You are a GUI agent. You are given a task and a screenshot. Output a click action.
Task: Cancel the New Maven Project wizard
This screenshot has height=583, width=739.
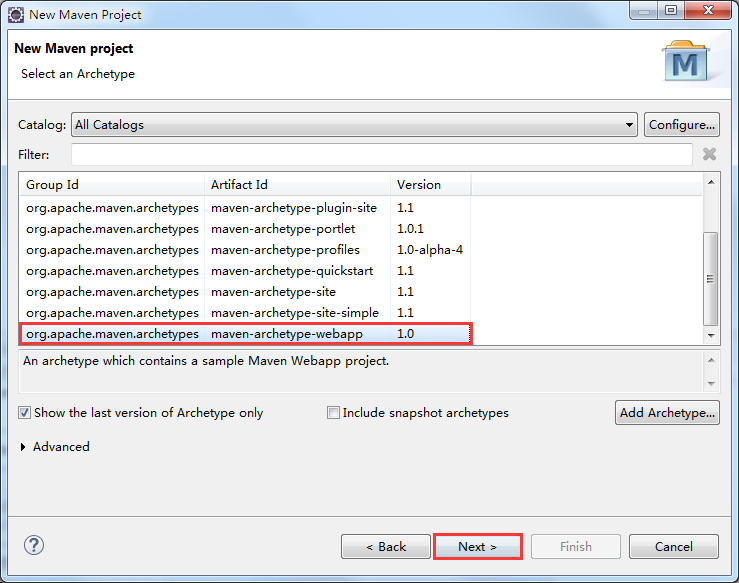click(674, 546)
